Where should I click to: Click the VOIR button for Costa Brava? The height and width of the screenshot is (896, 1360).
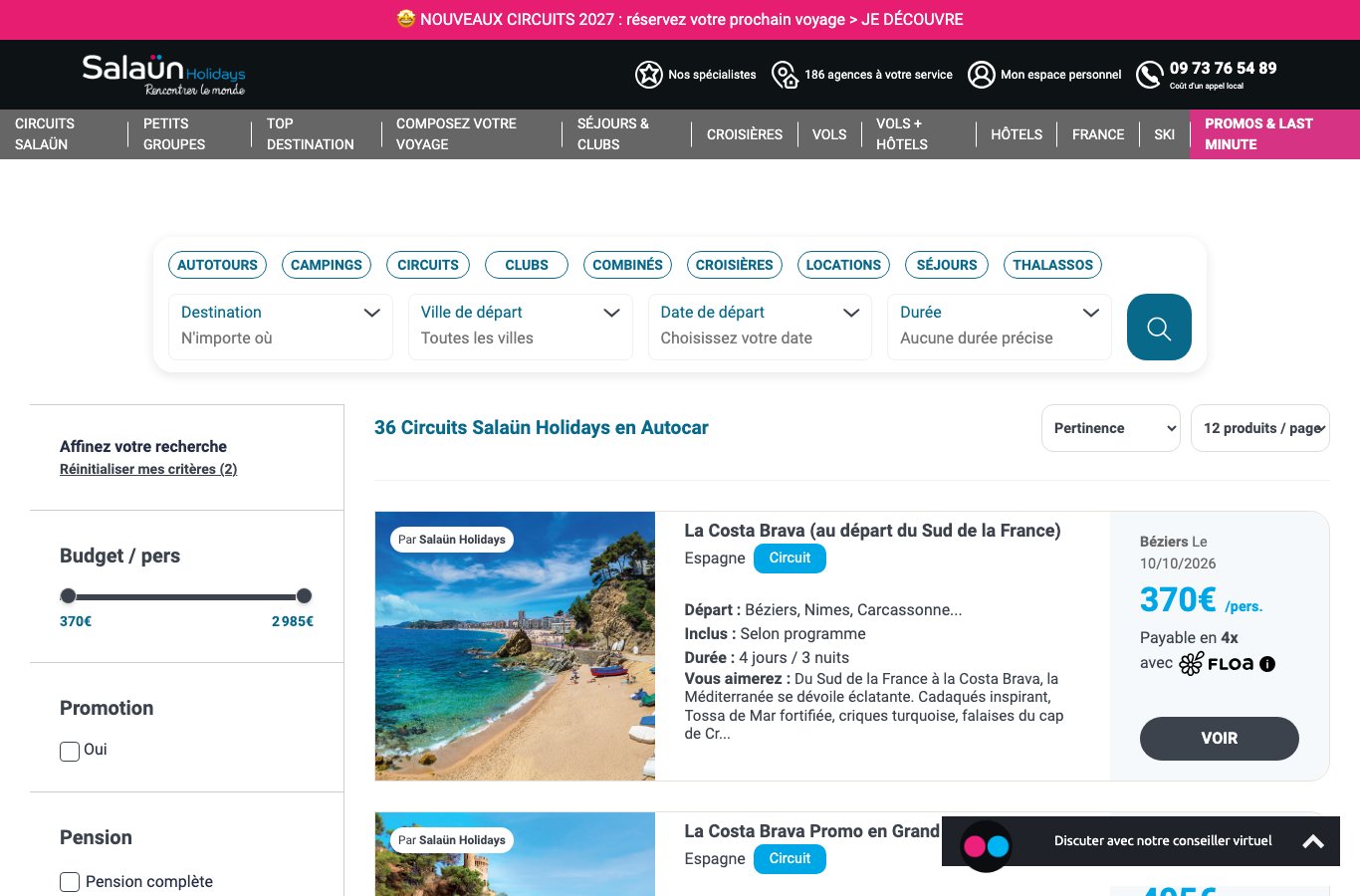(x=1220, y=739)
